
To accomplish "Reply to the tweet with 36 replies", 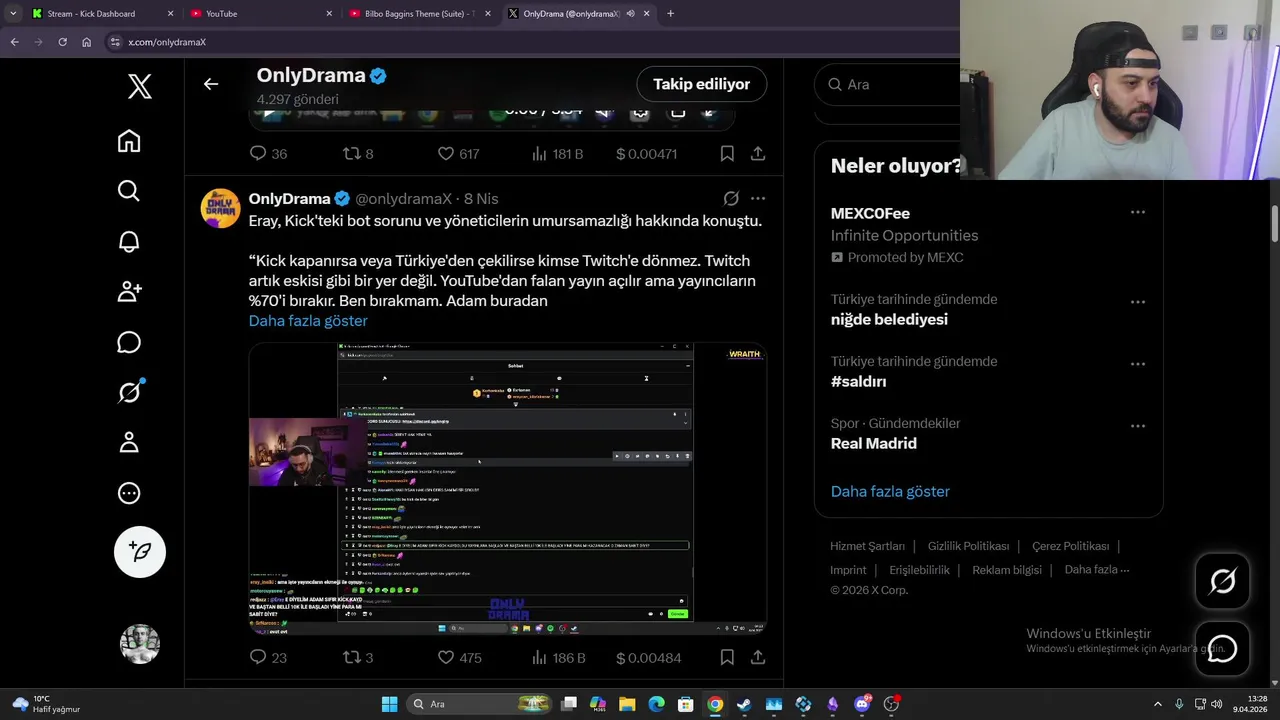I will [268, 154].
